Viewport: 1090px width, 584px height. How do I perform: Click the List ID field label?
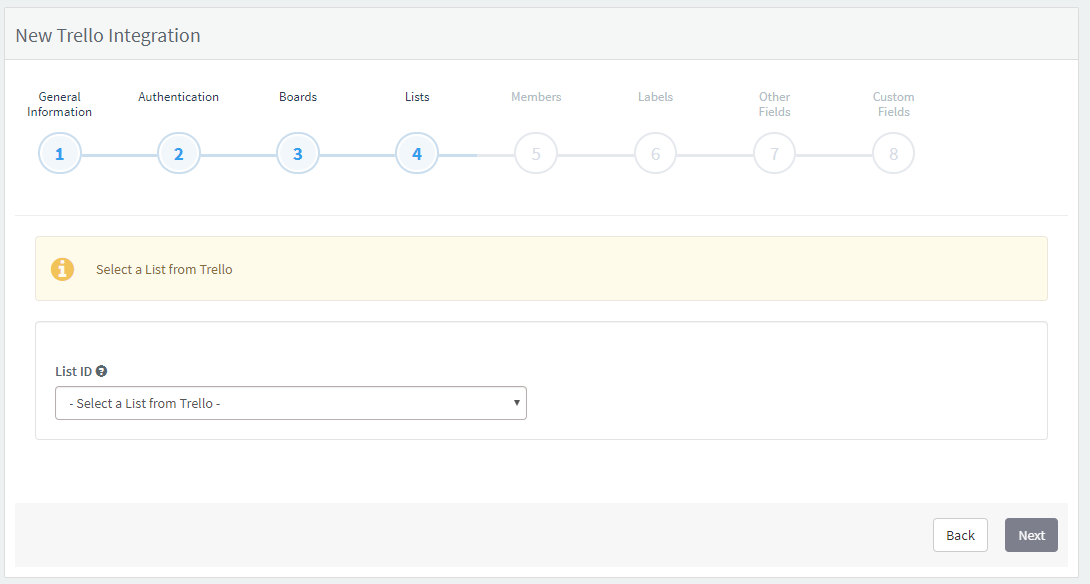pos(73,371)
